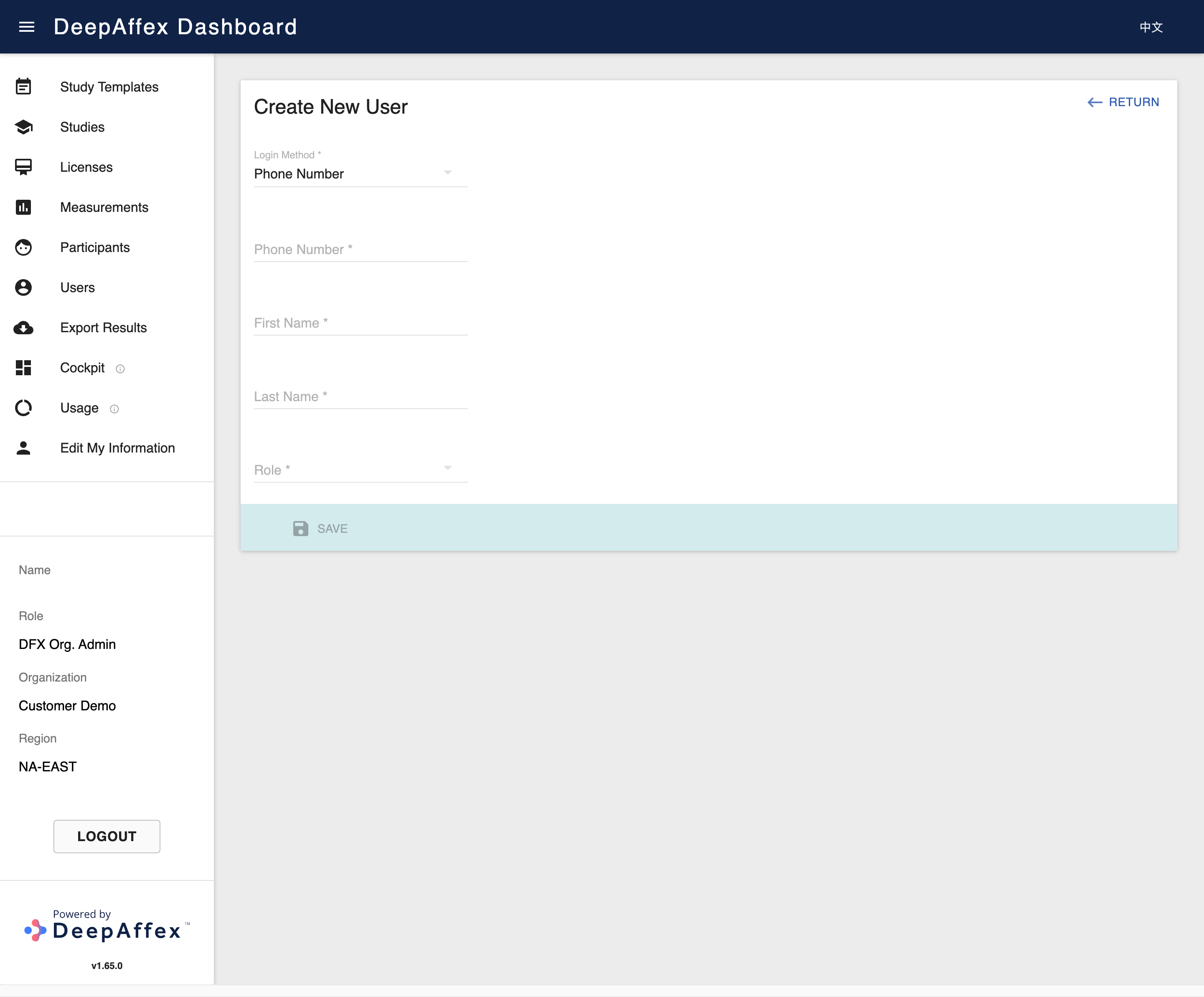Click the Edit My Information person icon
The image size is (1204, 997).
click(x=23, y=448)
